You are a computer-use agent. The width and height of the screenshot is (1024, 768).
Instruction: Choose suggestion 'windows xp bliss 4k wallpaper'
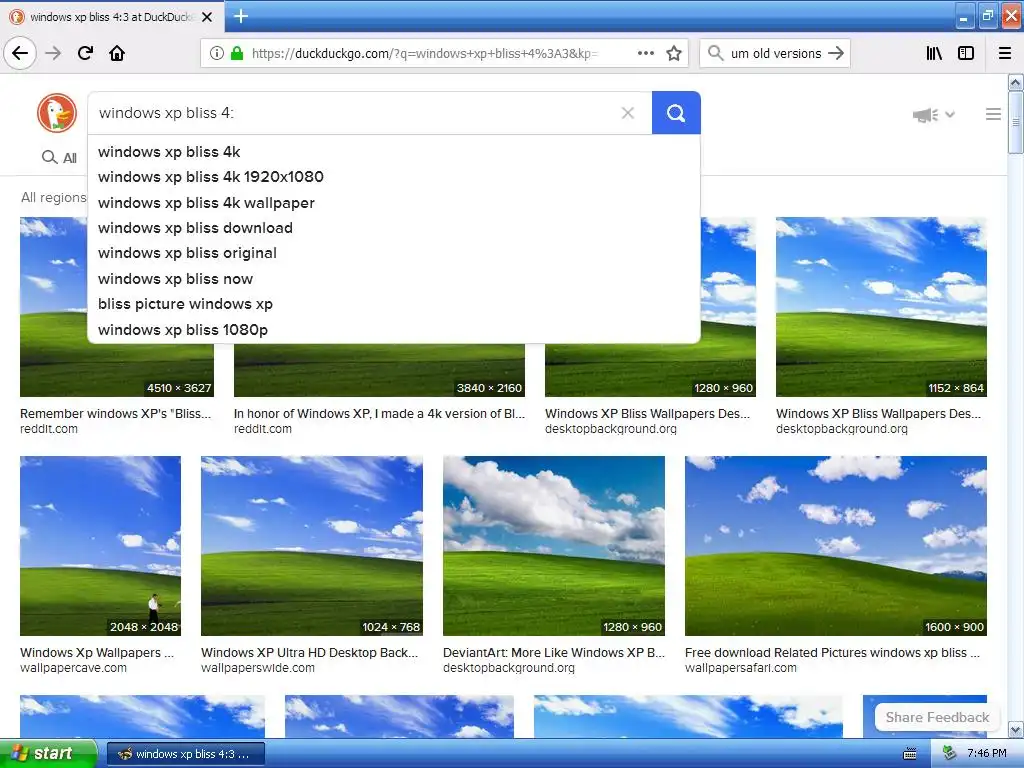[394, 202]
